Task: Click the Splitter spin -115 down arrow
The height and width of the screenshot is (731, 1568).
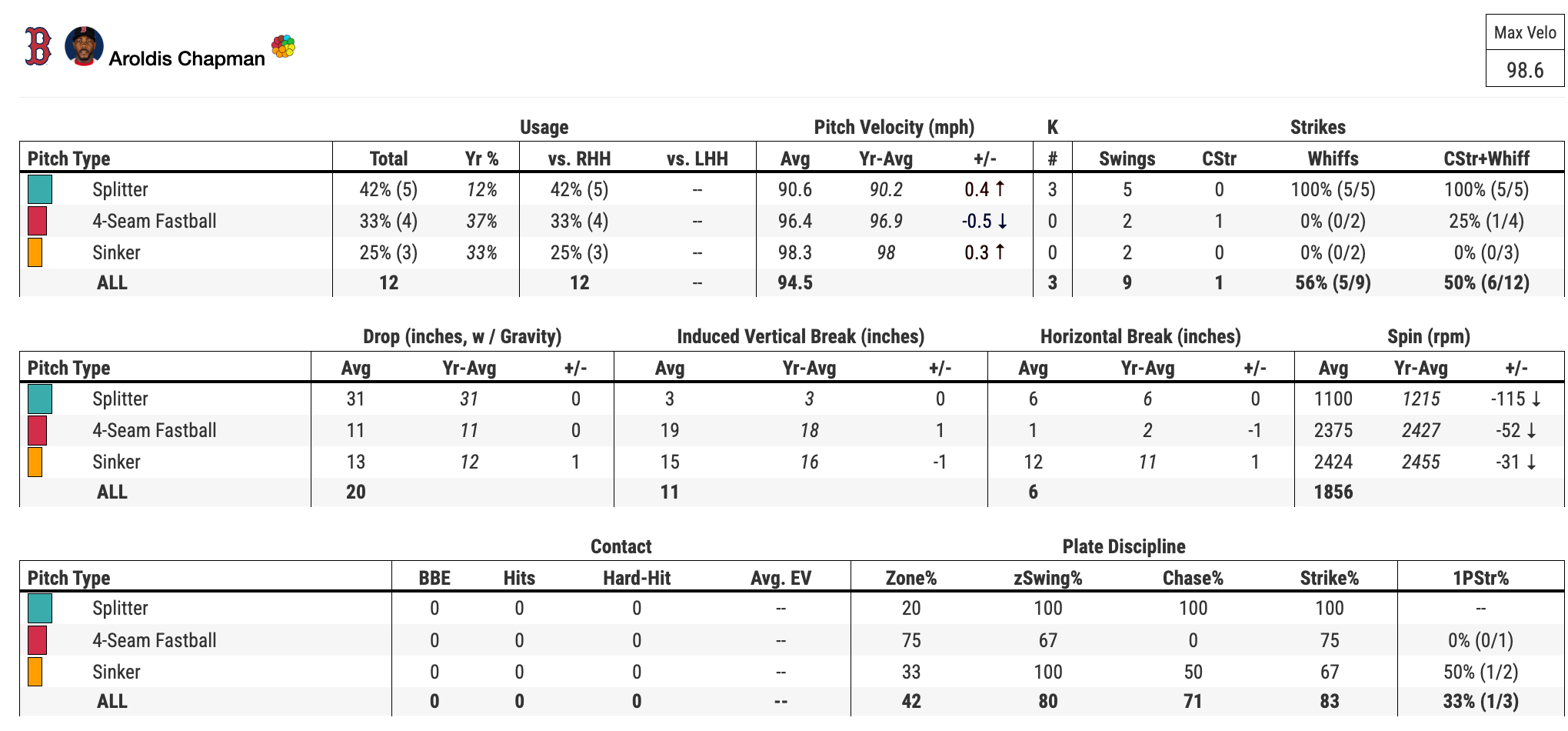Action: click(x=1536, y=399)
